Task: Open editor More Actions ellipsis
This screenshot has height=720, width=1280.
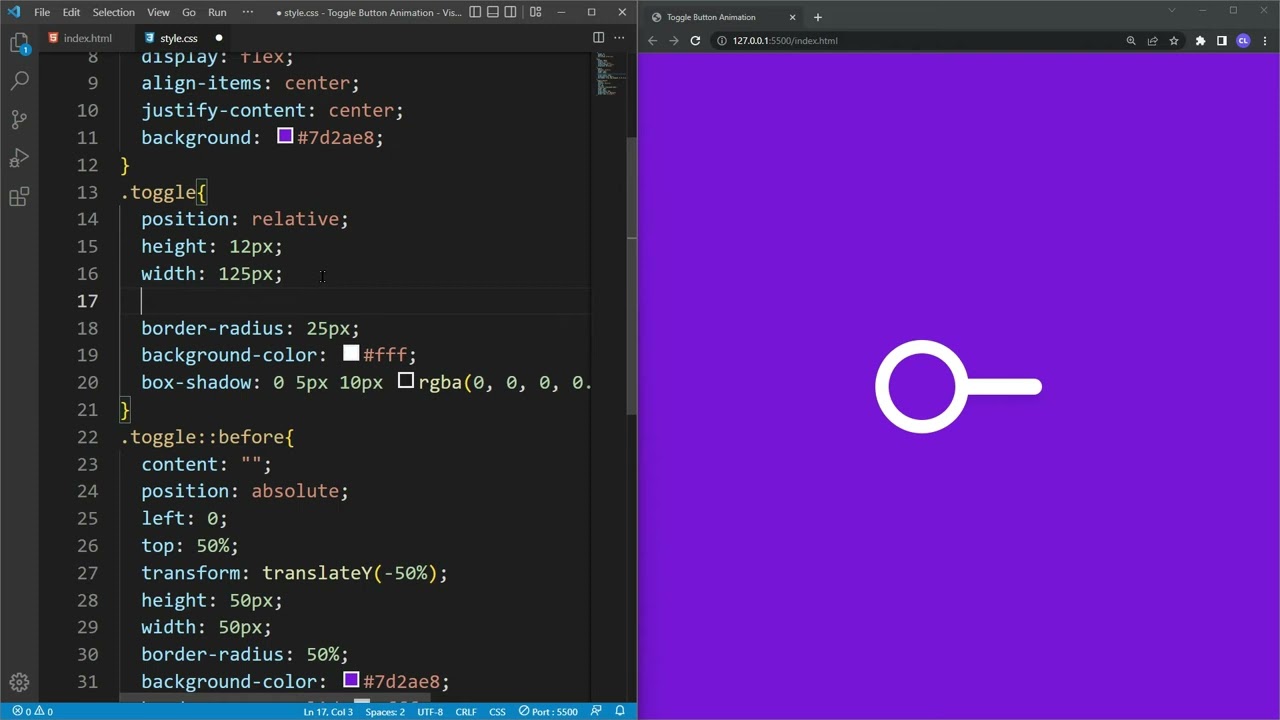Action: (619, 38)
